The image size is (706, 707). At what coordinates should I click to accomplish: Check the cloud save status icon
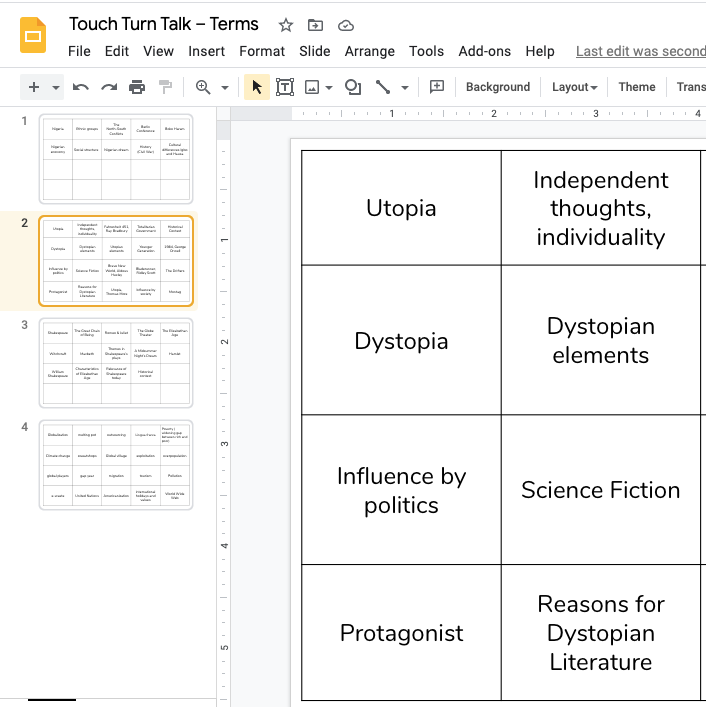(346, 25)
